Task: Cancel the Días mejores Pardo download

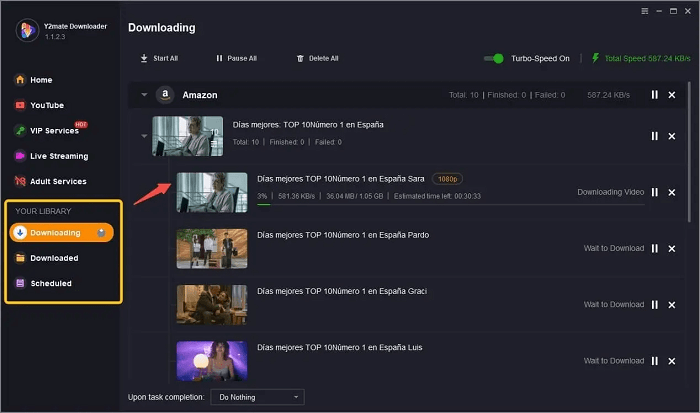Action: [x=672, y=248]
